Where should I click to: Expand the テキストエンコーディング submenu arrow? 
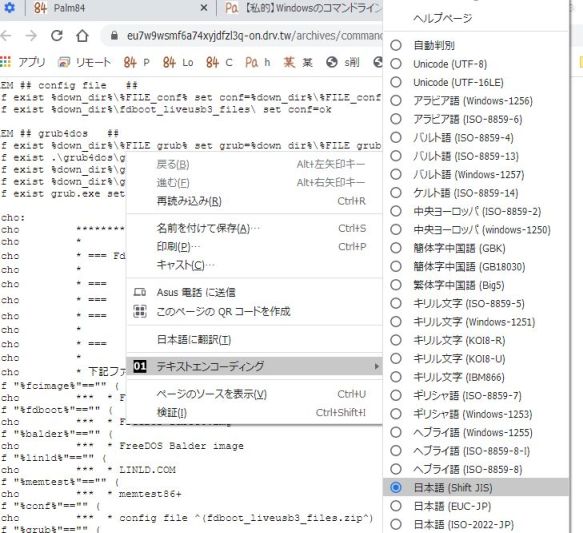click(376, 366)
